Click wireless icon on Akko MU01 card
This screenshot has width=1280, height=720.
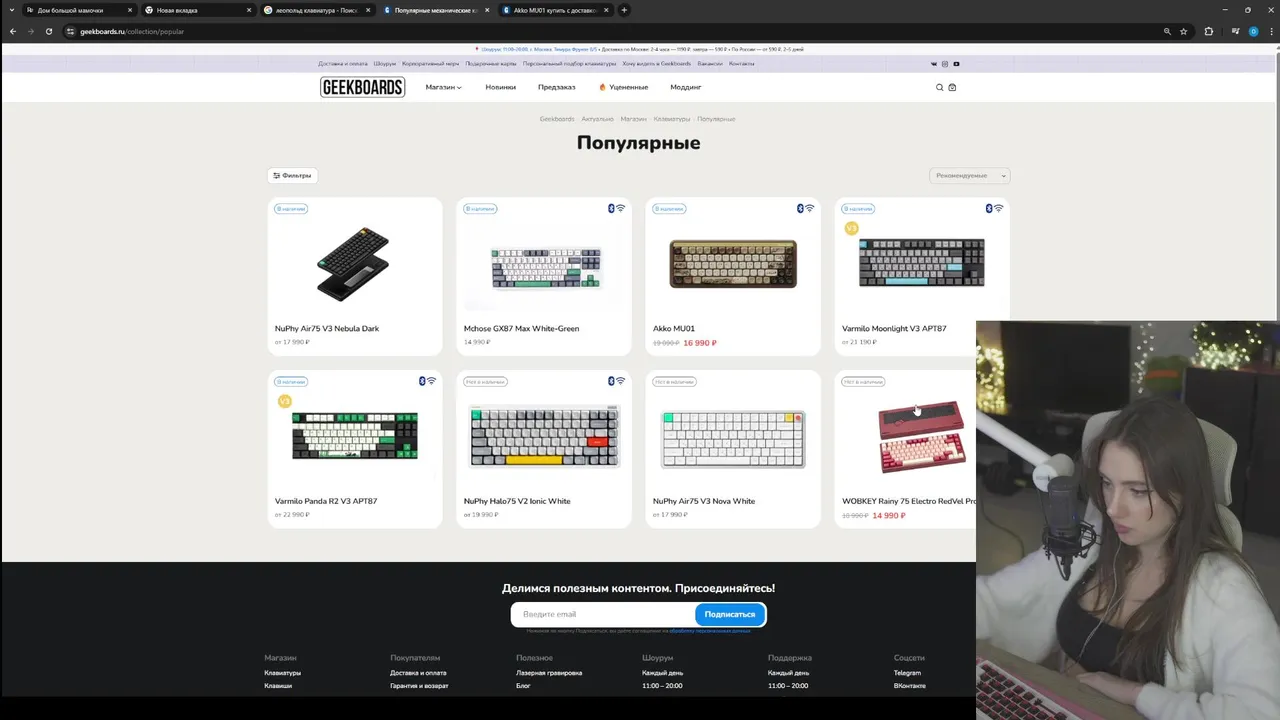click(809, 208)
